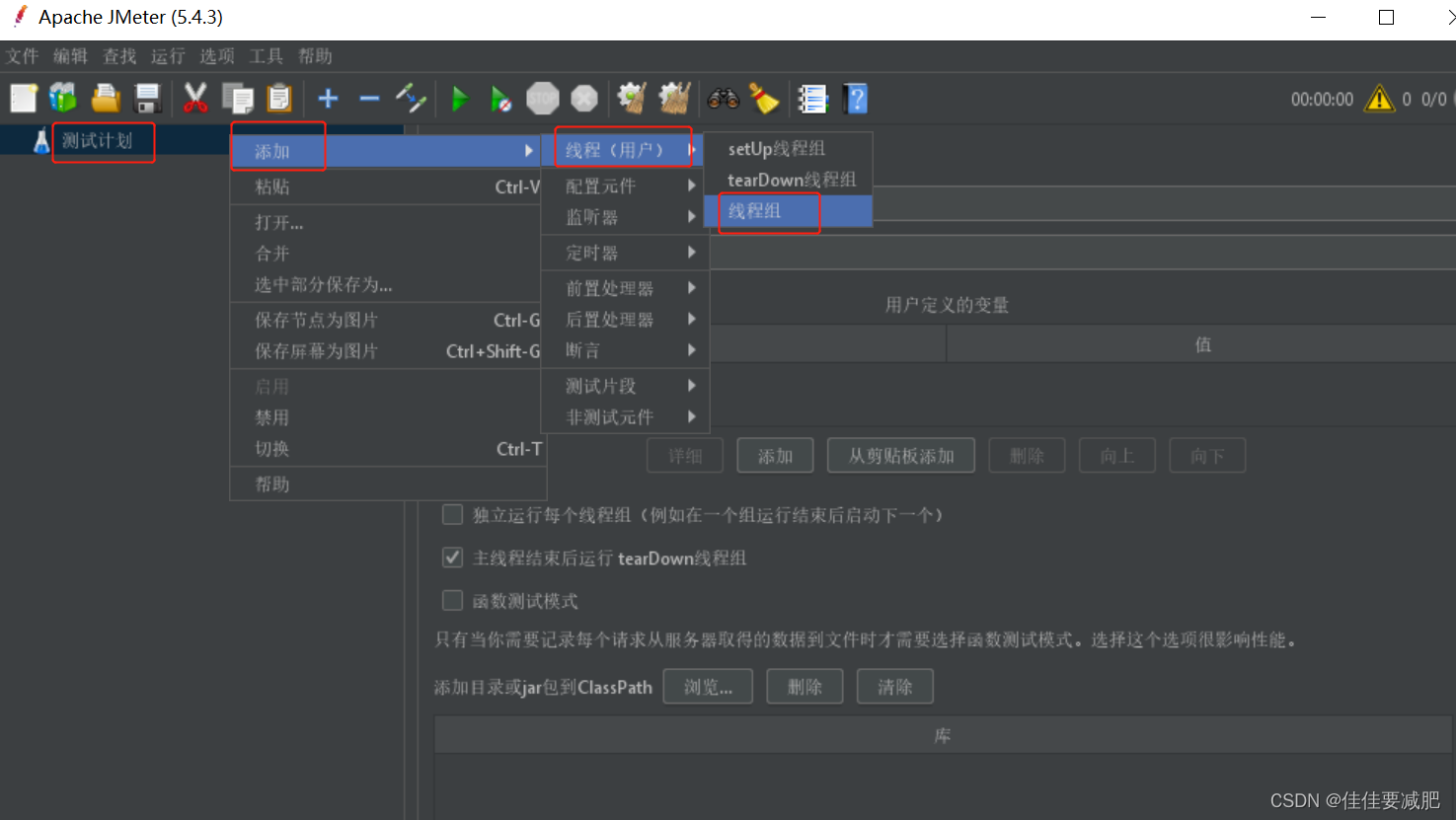Click the Save floppy disk icon

pyautogui.click(x=148, y=99)
